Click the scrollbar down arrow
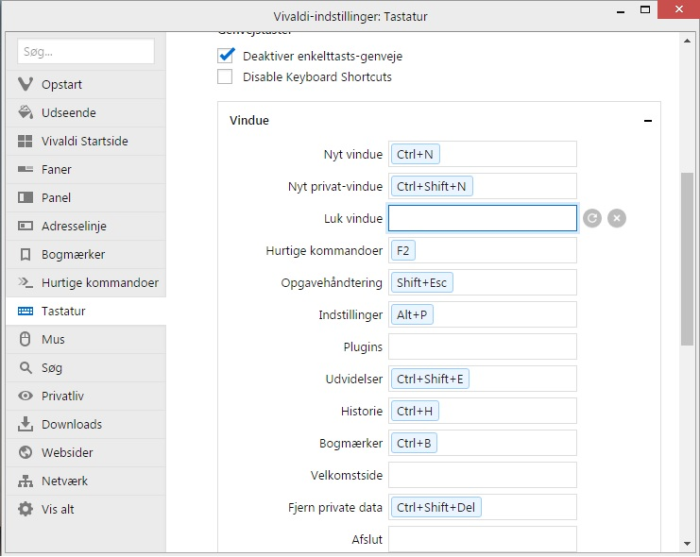700x557 pixels. [x=687, y=544]
